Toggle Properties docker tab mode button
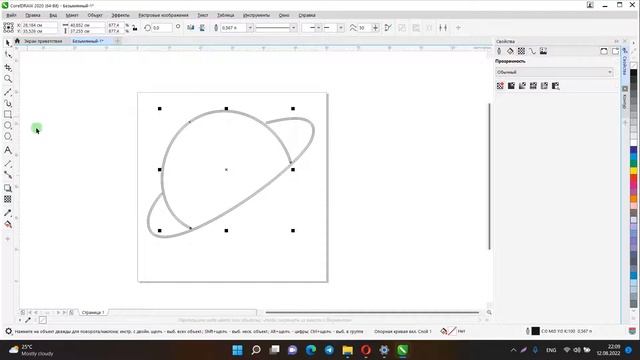640x360 pixels. pos(615,51)
